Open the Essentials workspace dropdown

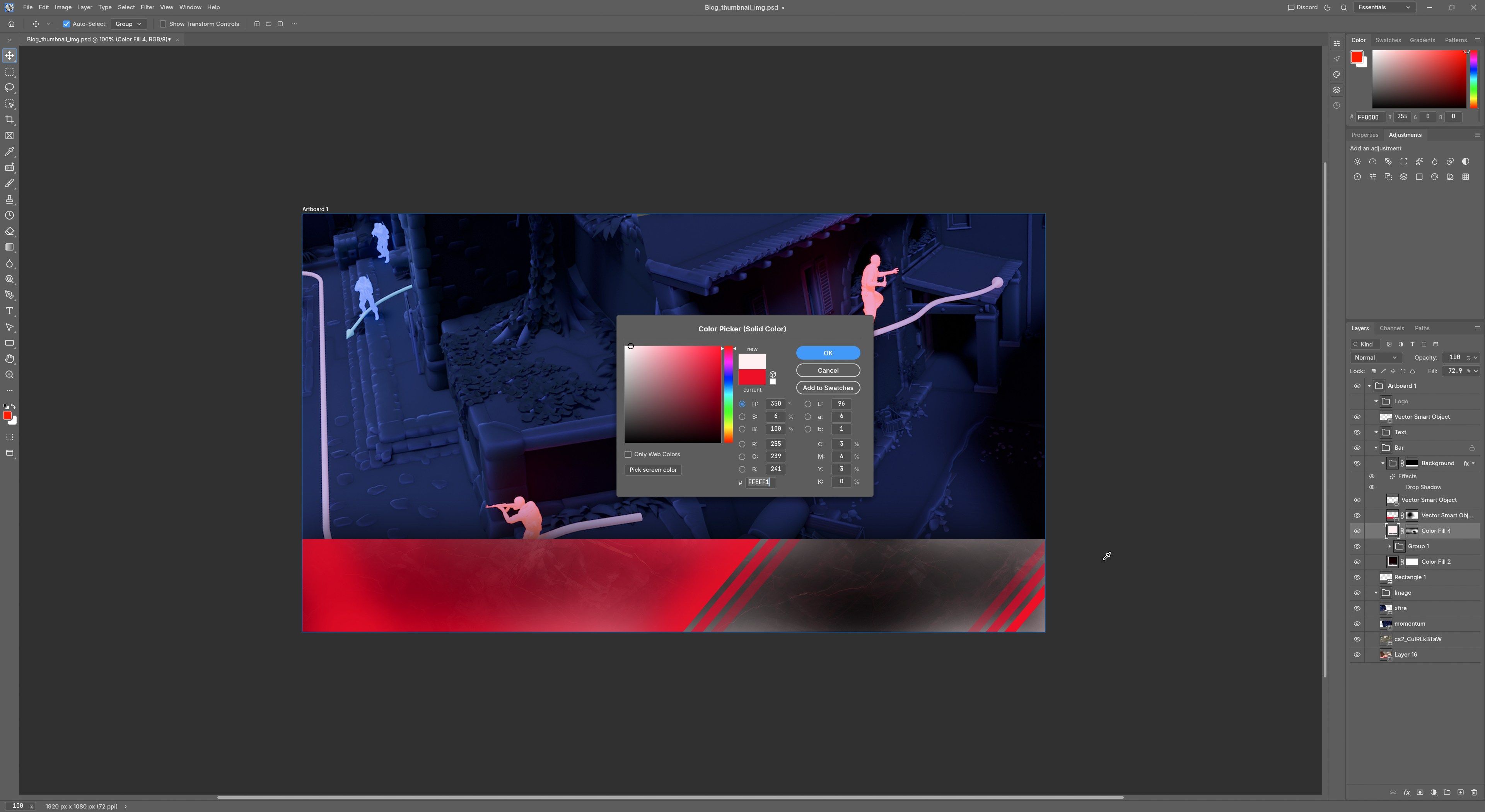click(x=1384, y=7)
